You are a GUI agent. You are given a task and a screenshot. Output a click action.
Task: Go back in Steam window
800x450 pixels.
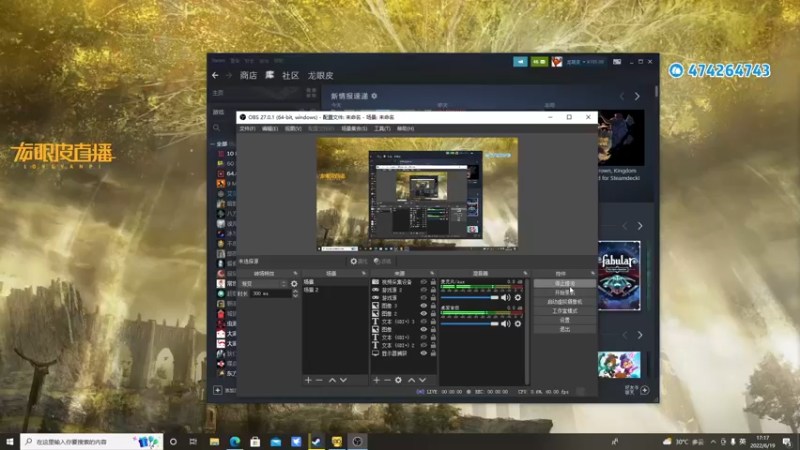[x=215, y=75]
